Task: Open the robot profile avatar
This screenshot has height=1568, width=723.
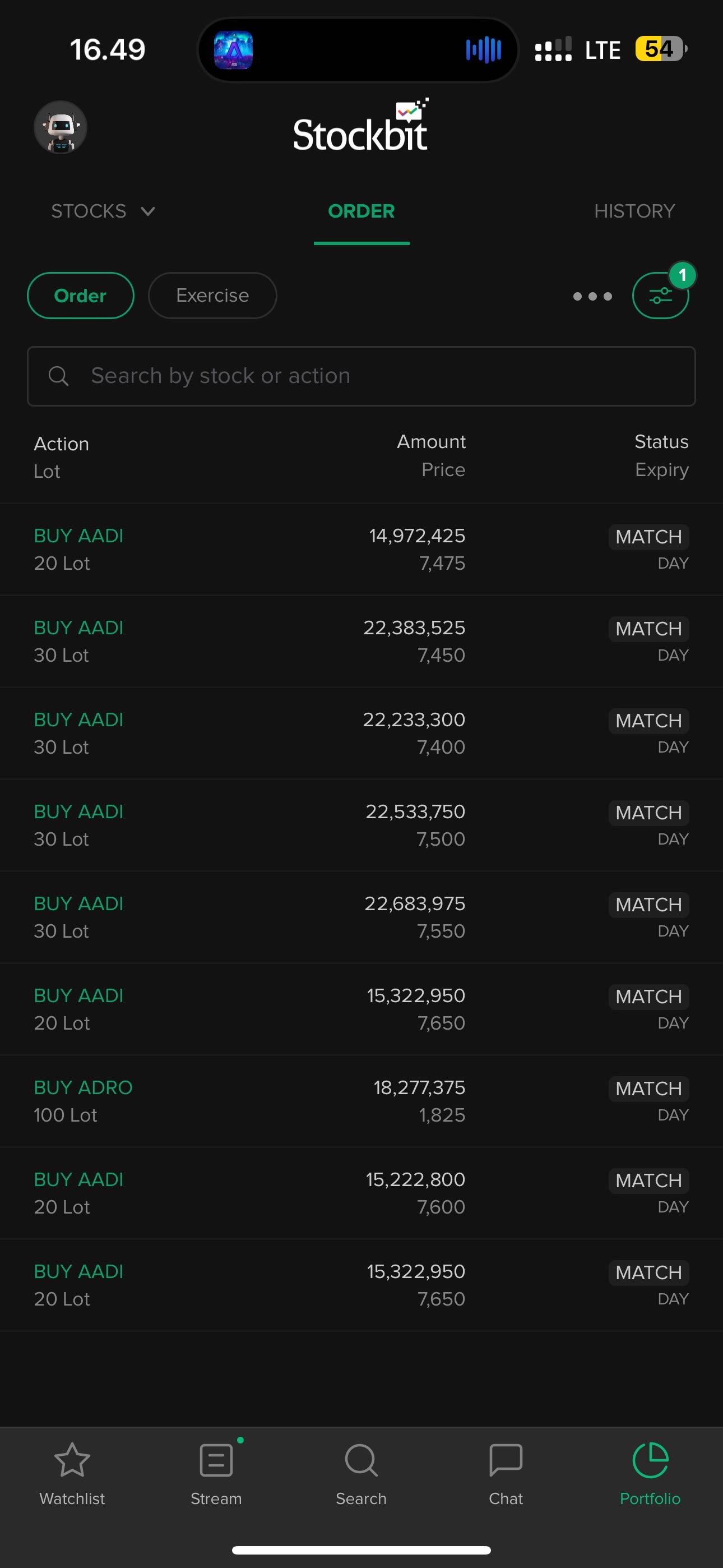Action: click(61, 127)
